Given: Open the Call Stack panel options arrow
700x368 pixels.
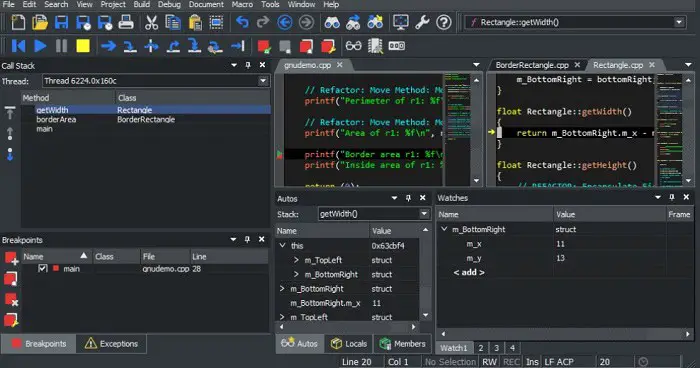Looking at the screenshot, I should click(x=234, y=65).
